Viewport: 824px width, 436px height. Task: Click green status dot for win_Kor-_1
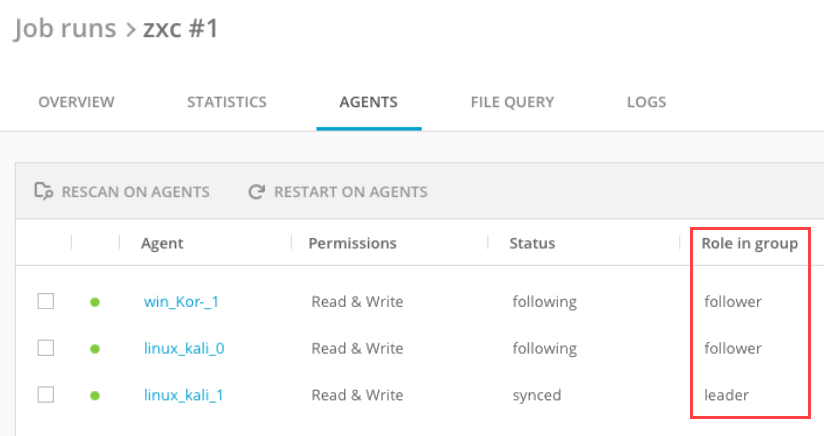(x=95, y=302)
